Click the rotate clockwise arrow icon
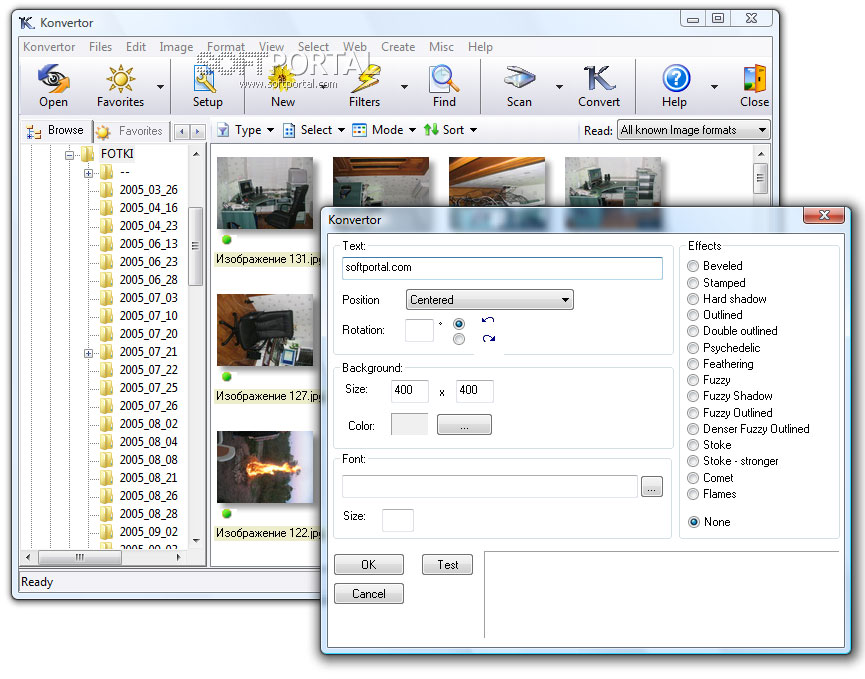 [x=488, y=338]
